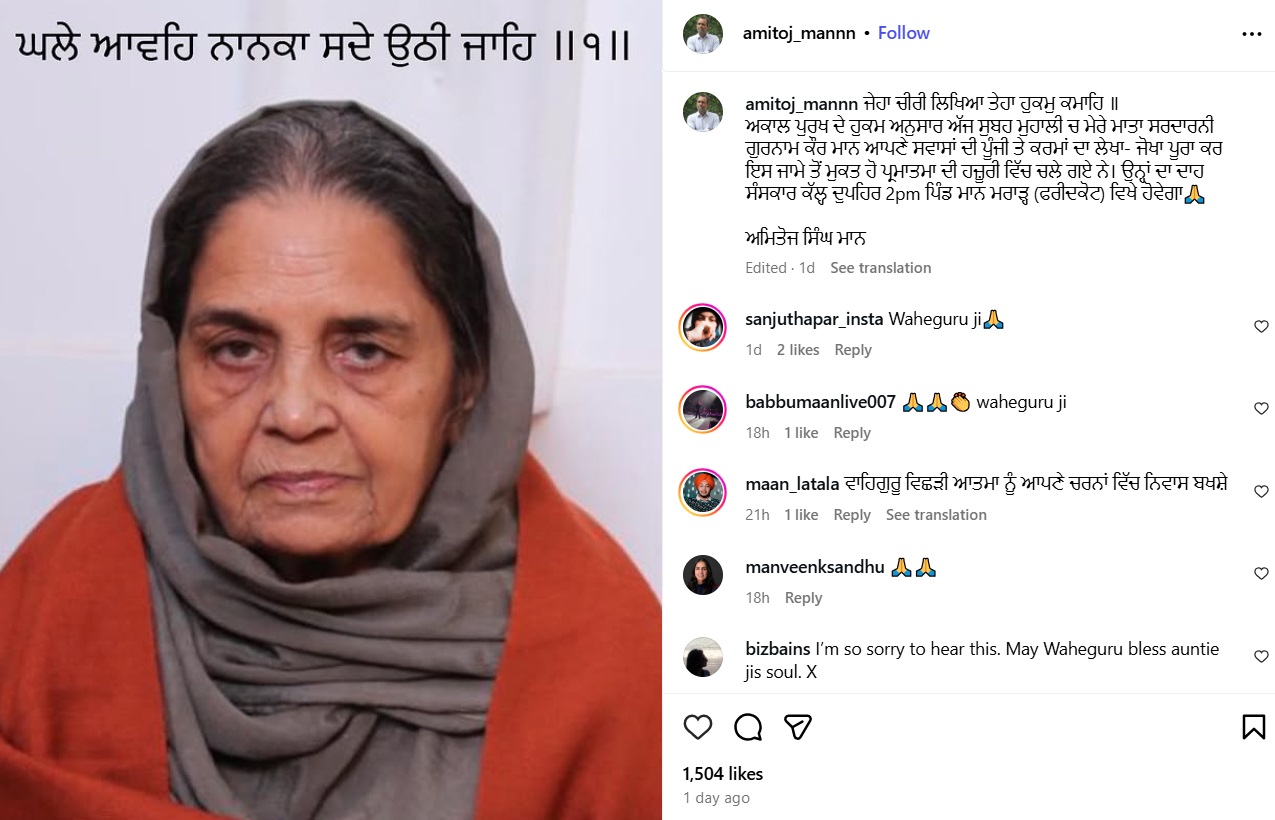Viewport: 1275px width, 820px height.
Task: Like sanjuthapar_insta's comment heart
Action: pyautogui.click(x=1261, y=327)
